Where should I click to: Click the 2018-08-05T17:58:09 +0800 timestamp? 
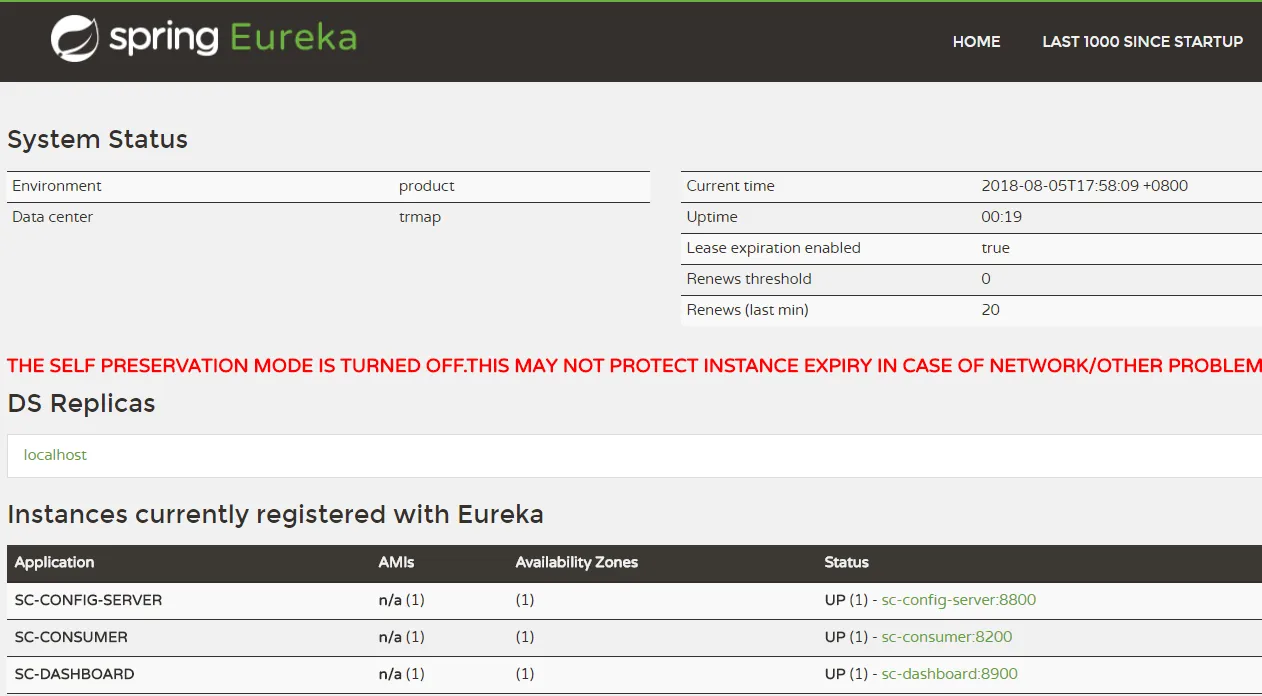[1085, 186]
